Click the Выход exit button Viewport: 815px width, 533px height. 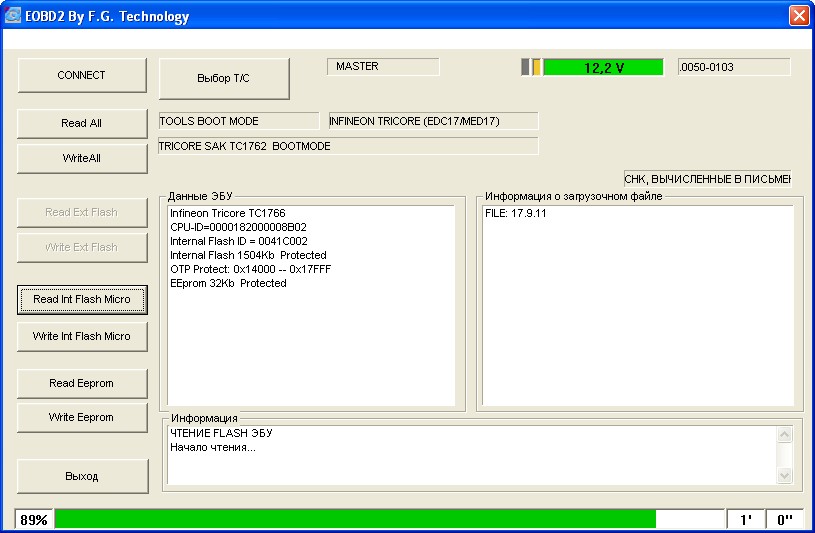82,476
